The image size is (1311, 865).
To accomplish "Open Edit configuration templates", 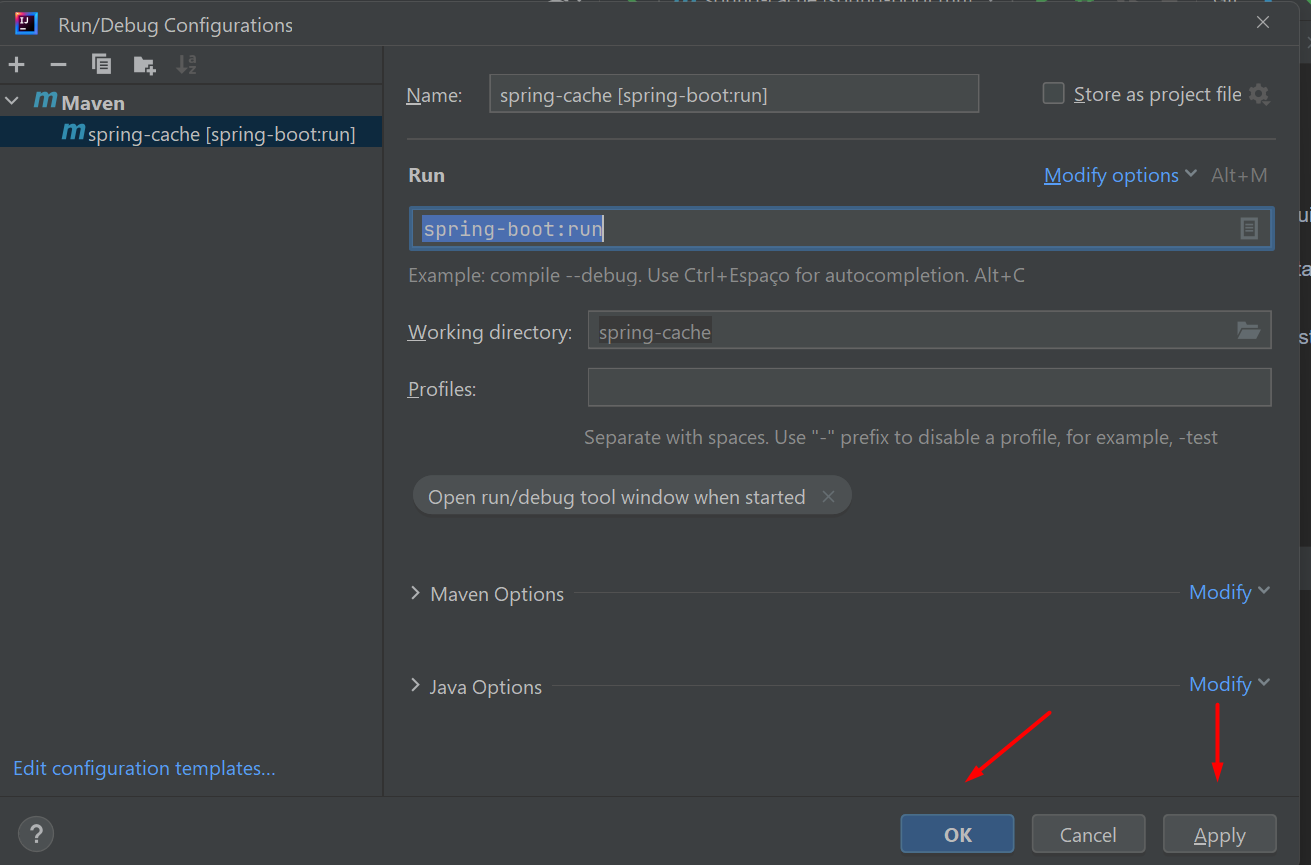I will tap(143, 768).
